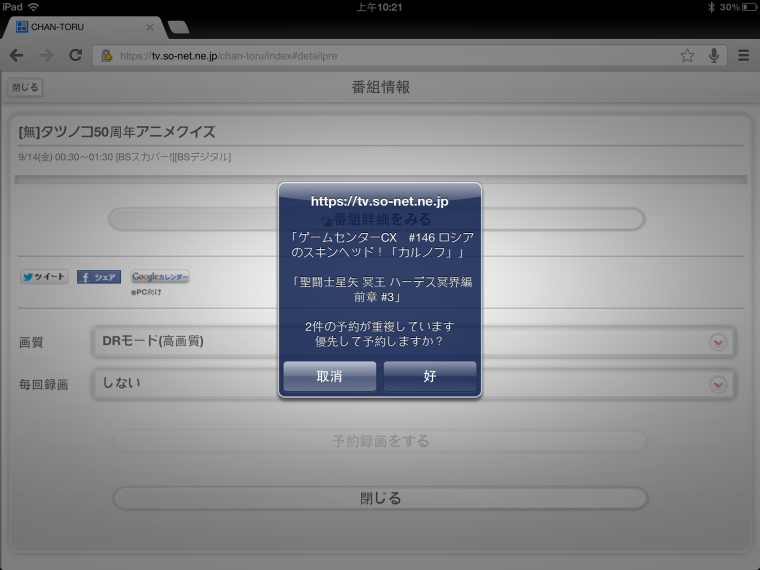Tap the Bluetooth status icon
Viewport: 760px width, 570px height.
pyautogui.click(x=711, y=7)
